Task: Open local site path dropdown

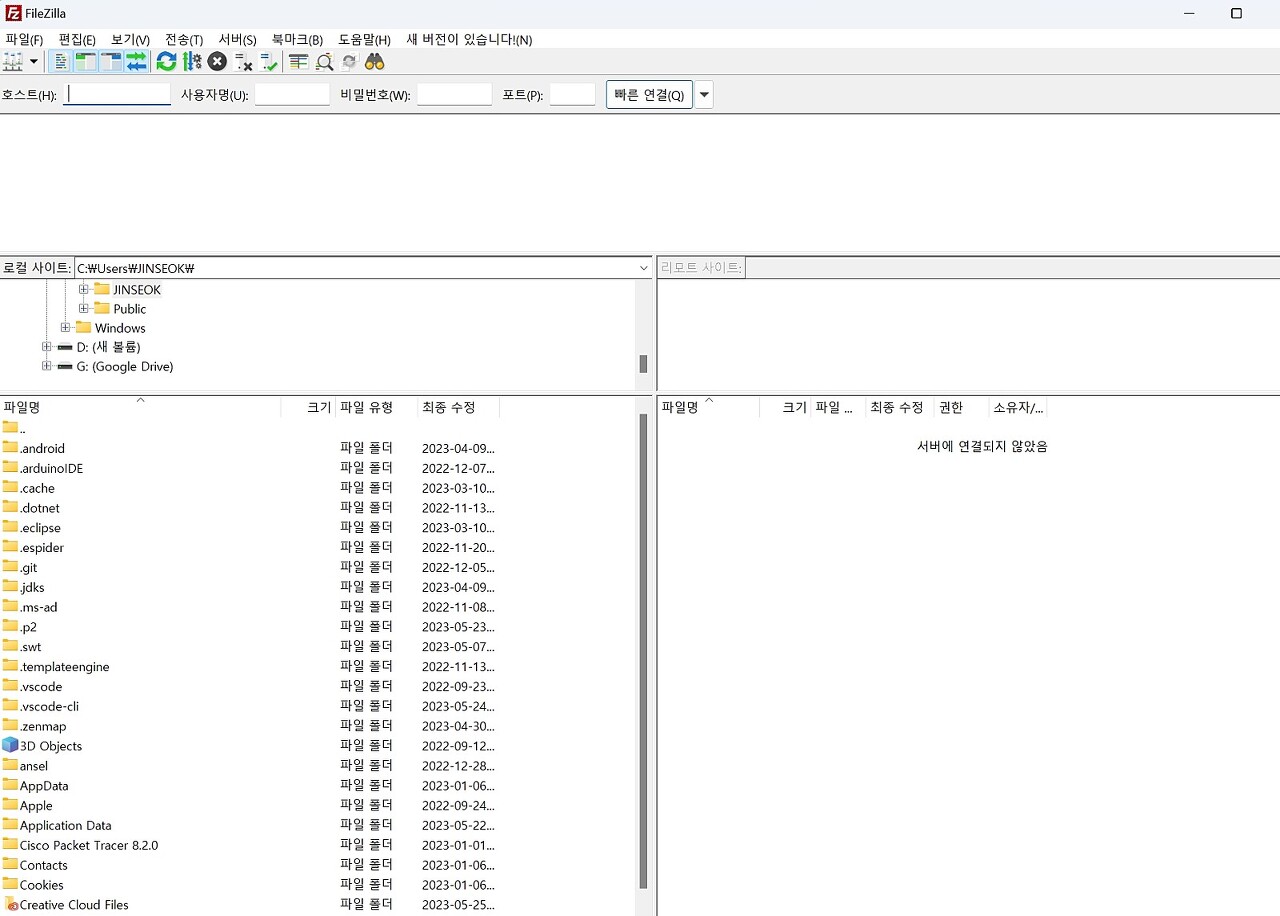Action: point(643,268)
